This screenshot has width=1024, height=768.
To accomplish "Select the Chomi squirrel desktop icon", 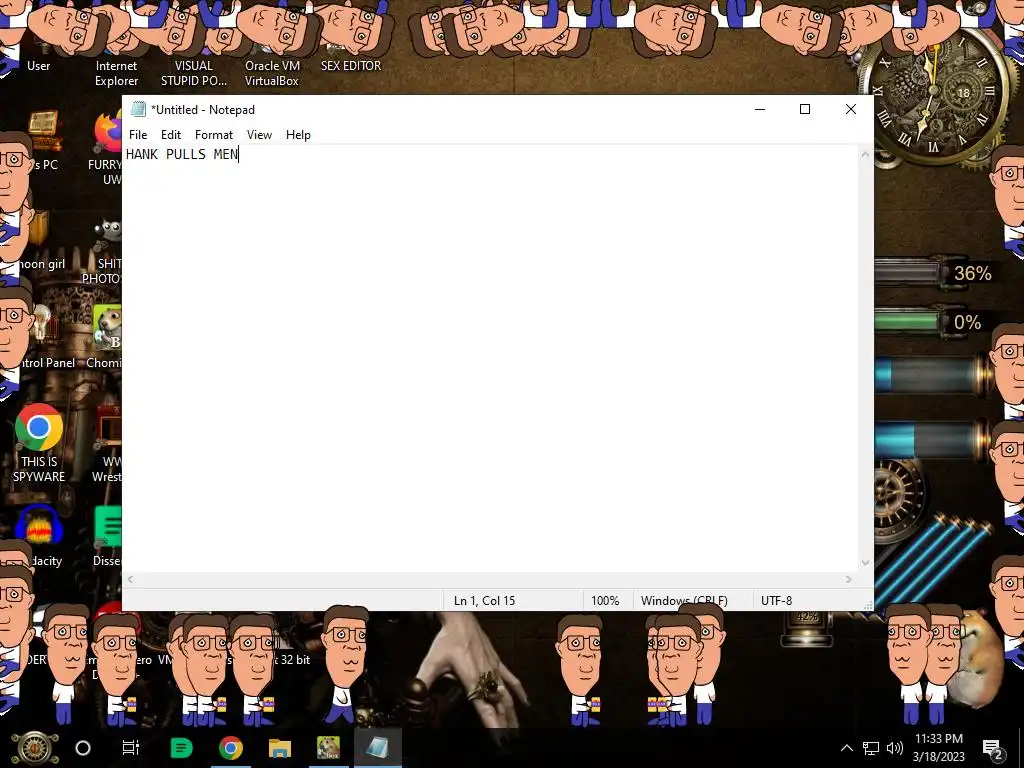I will (x=106, y=336).
